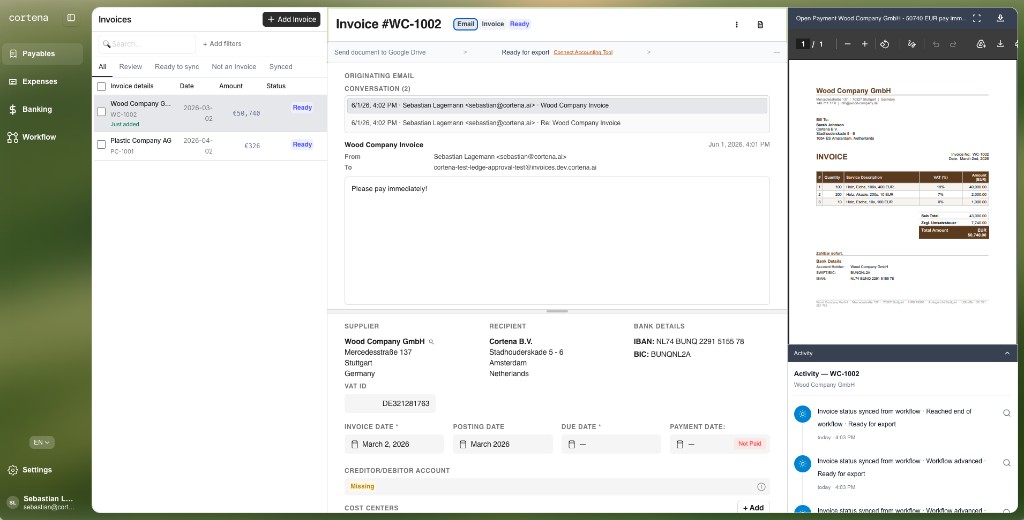Select the Invoice view pill
This screenshot has height=520, width=1024.
tap(493, 24)
